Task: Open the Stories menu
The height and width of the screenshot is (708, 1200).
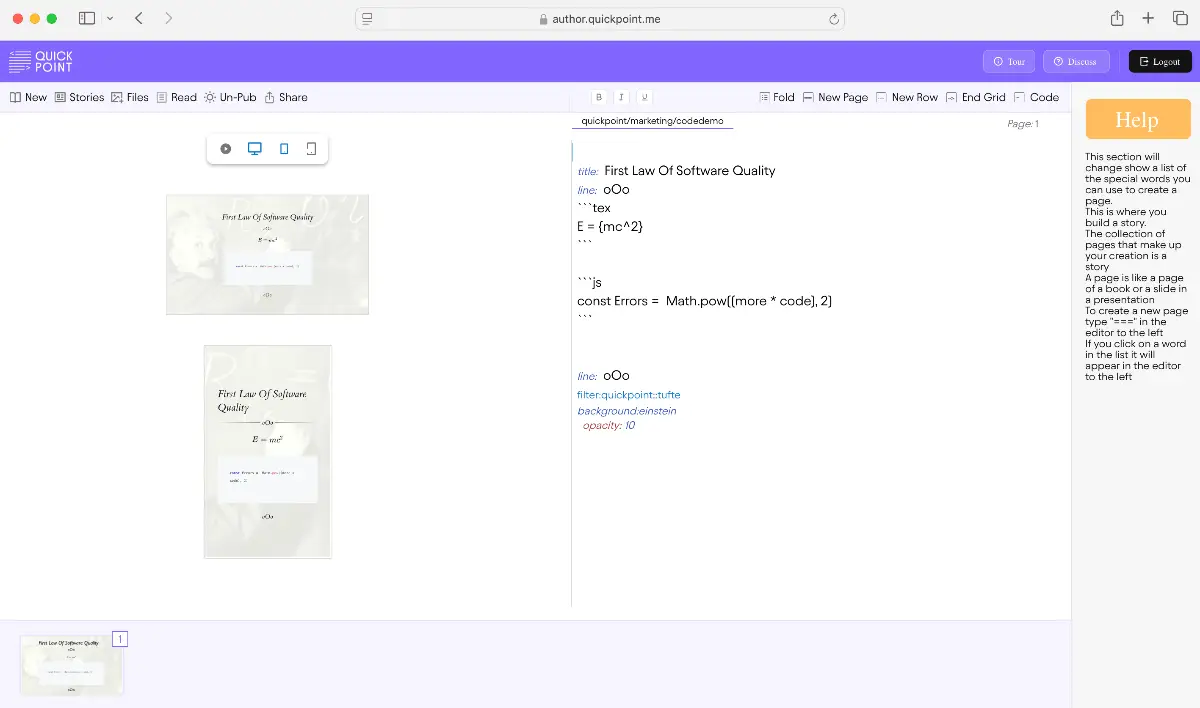Action: coord(79,97)
